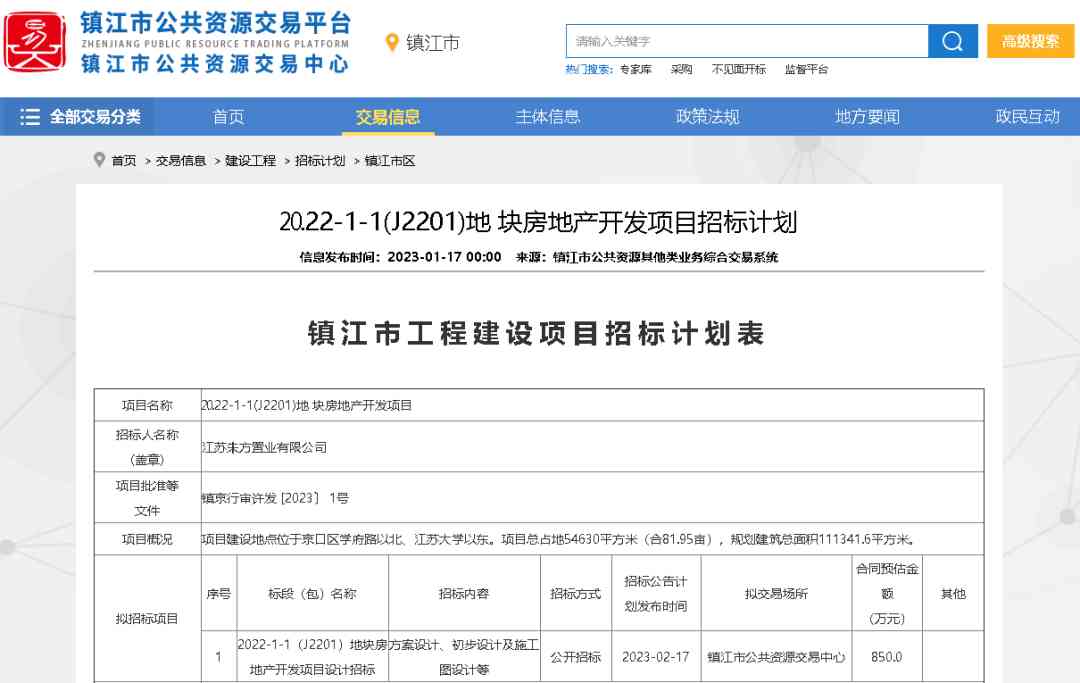Viewport: 1080px width, 683px height.
Task: Click the gray breadcrumb location marker icon
Action: [99, 160]
